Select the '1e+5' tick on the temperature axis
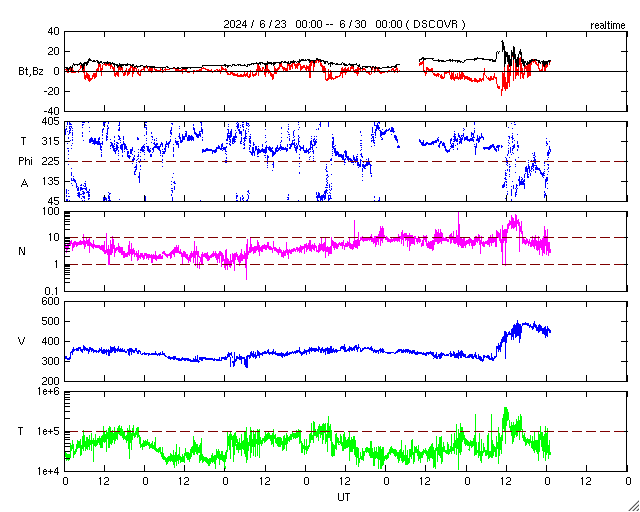640x512 pixels. 49,431
